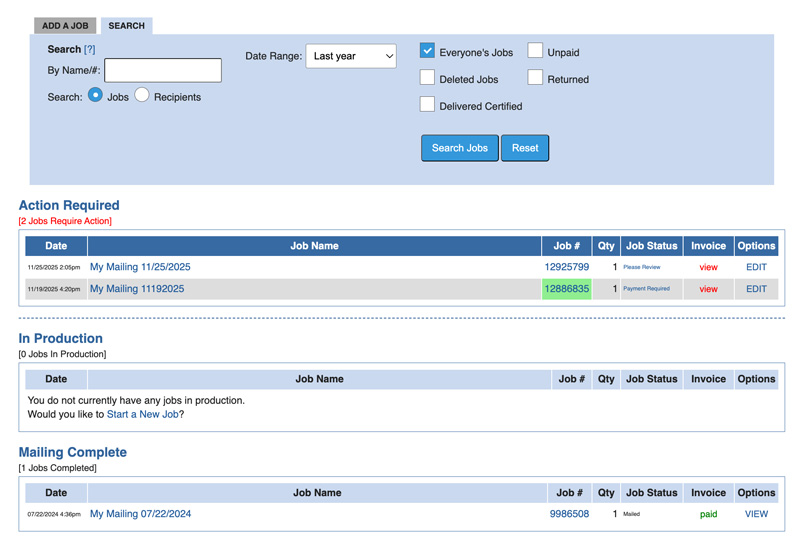Click EDIT for My Mailing 11192025
The height and width of the screenshot is (556, 800).
(x=756, y=289)
